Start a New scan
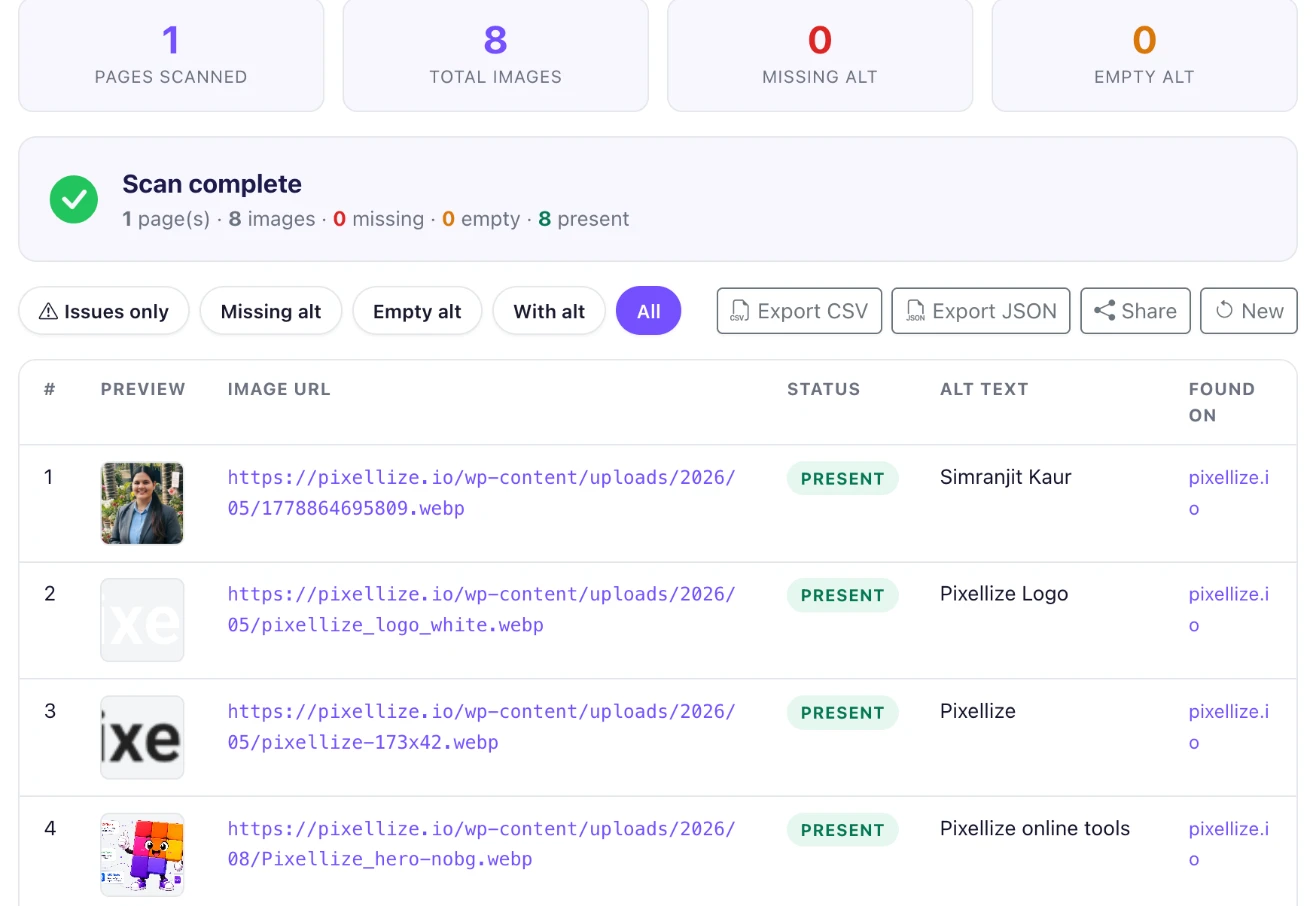Image resolution: width=1316 pixels, height=906 pixels. pyautogui.click(x=1249, y=311)
